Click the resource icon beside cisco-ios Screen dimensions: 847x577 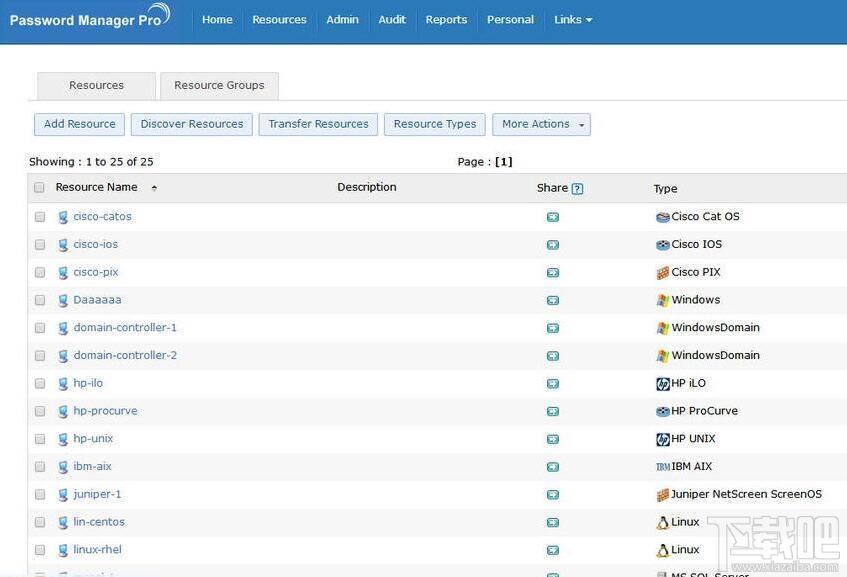point(63,245)
